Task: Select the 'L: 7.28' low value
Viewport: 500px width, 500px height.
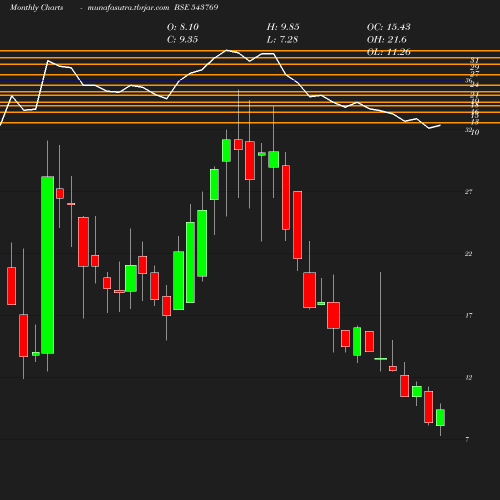Action: point(282,39)
